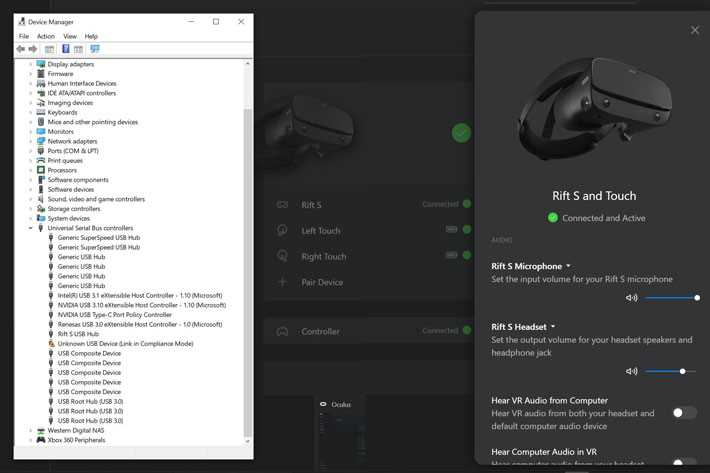Click the Firmware category icon

point(41,73)
